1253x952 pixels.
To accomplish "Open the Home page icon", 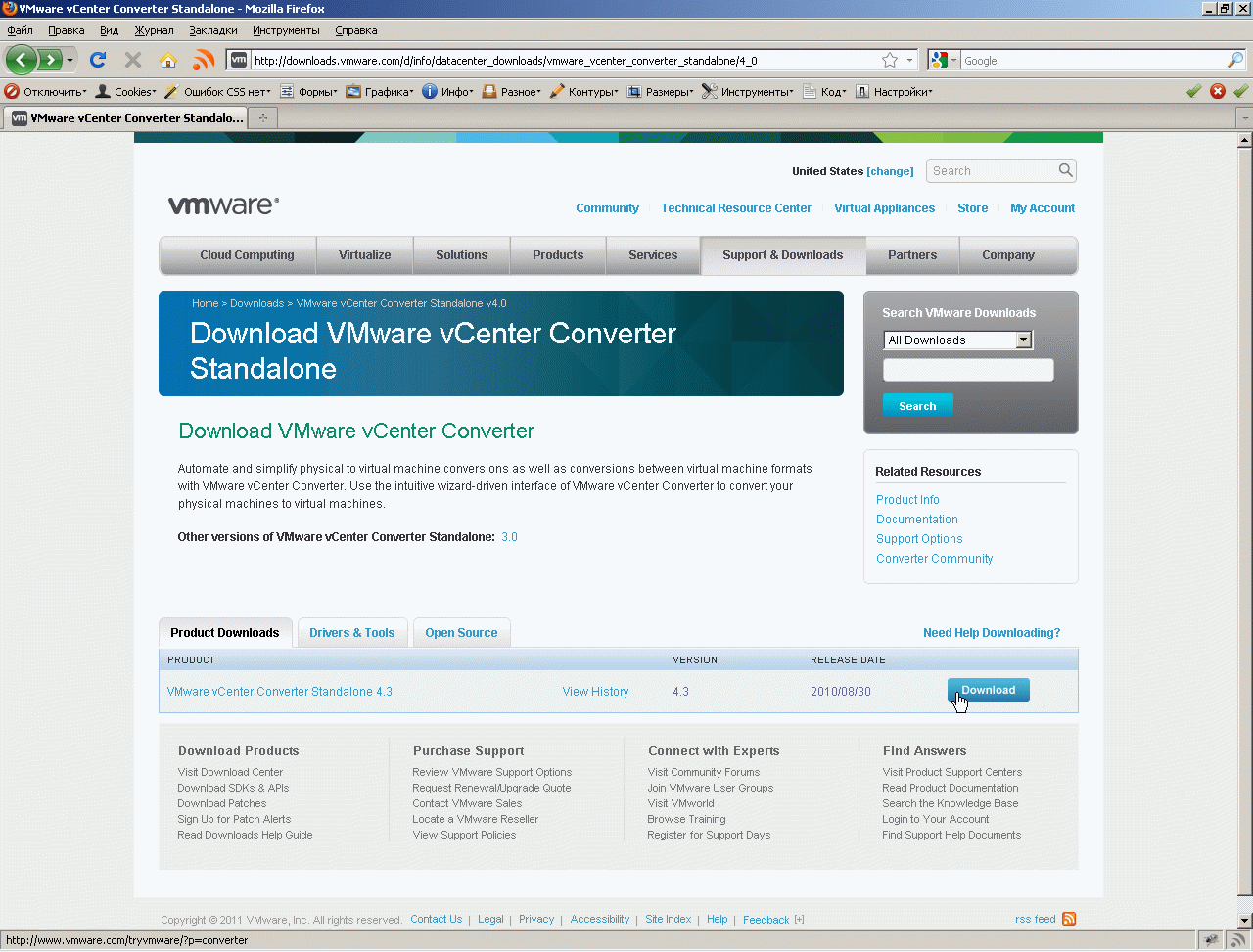I will 168,60.
